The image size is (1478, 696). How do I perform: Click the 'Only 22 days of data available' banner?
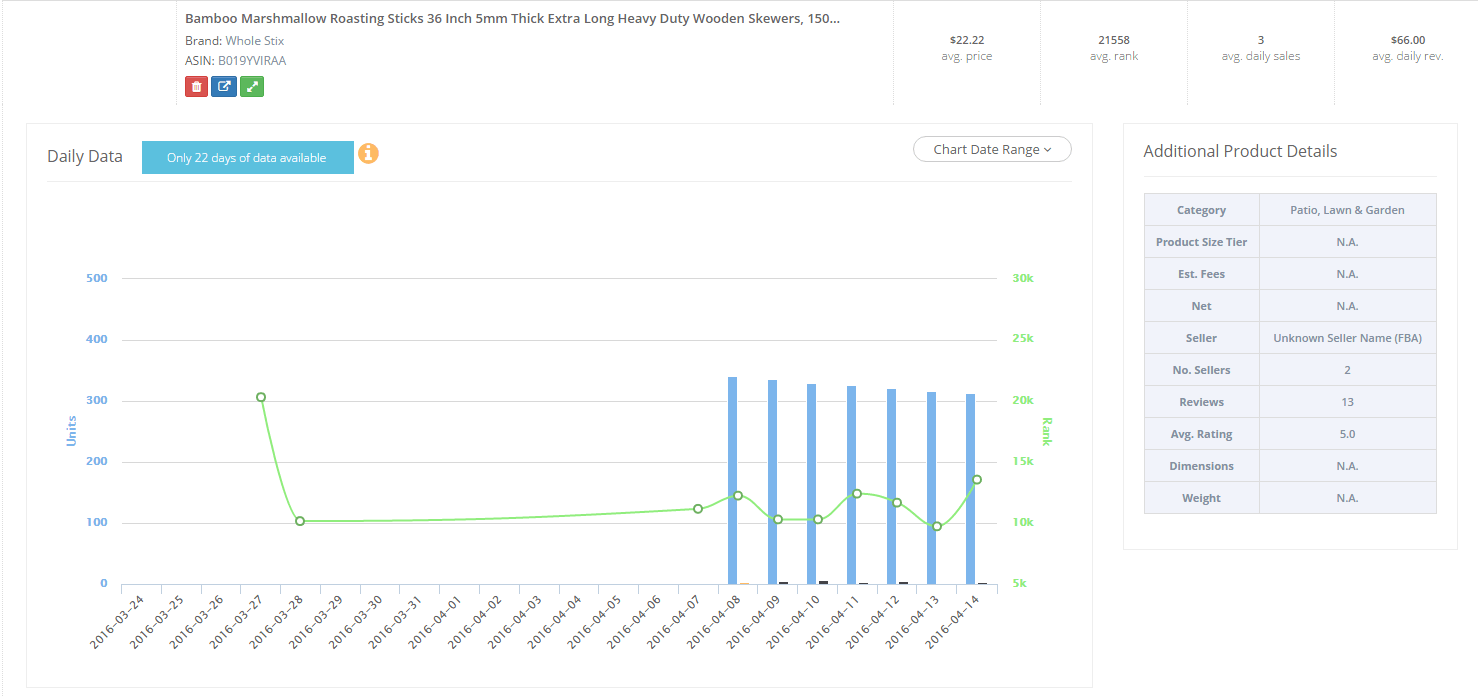click(247, 157)
